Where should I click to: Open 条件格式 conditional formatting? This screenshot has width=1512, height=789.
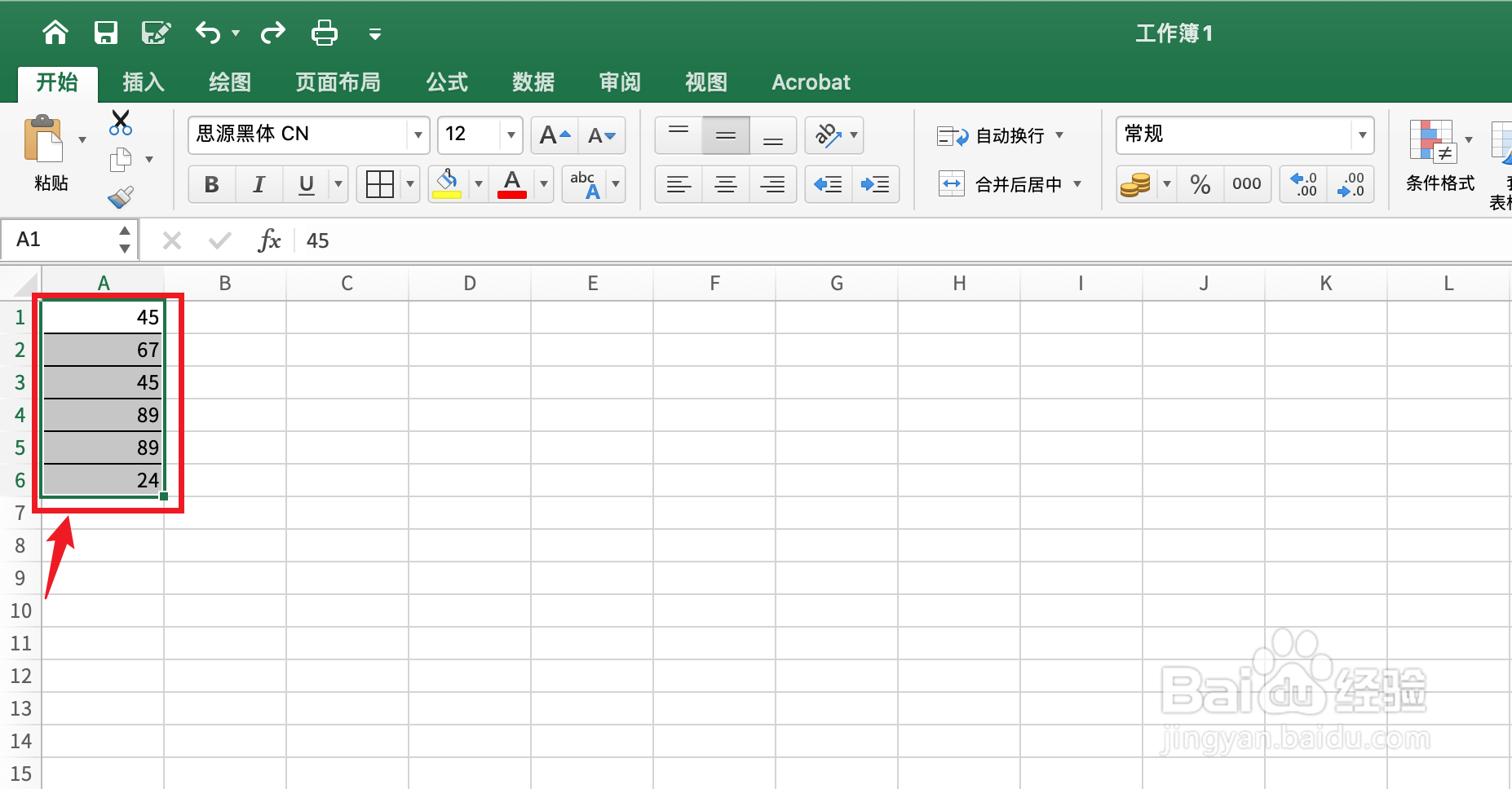(1439, 159)
